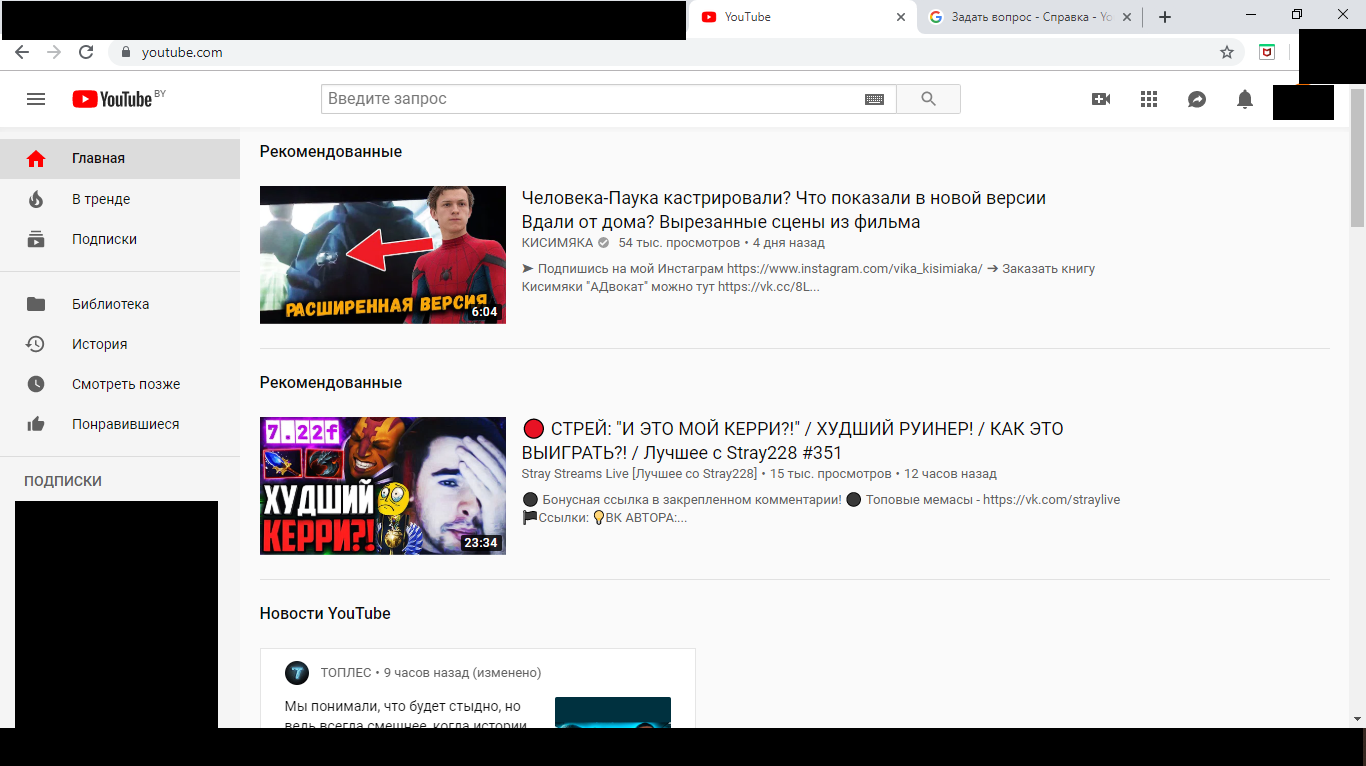Open the ХУДШИЙ КЕРРИ video thumbnail
Screen dimensions: 1366x766
[x=383, y=486]
